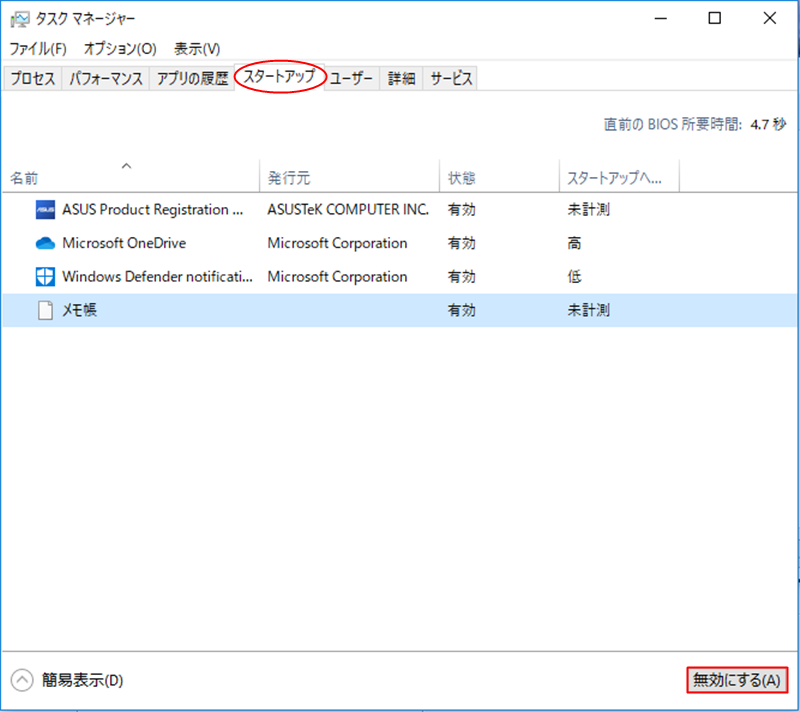Click 未計測 impact in the メモ帳 row
Screen dimensions: 800x712
point(589,310)
